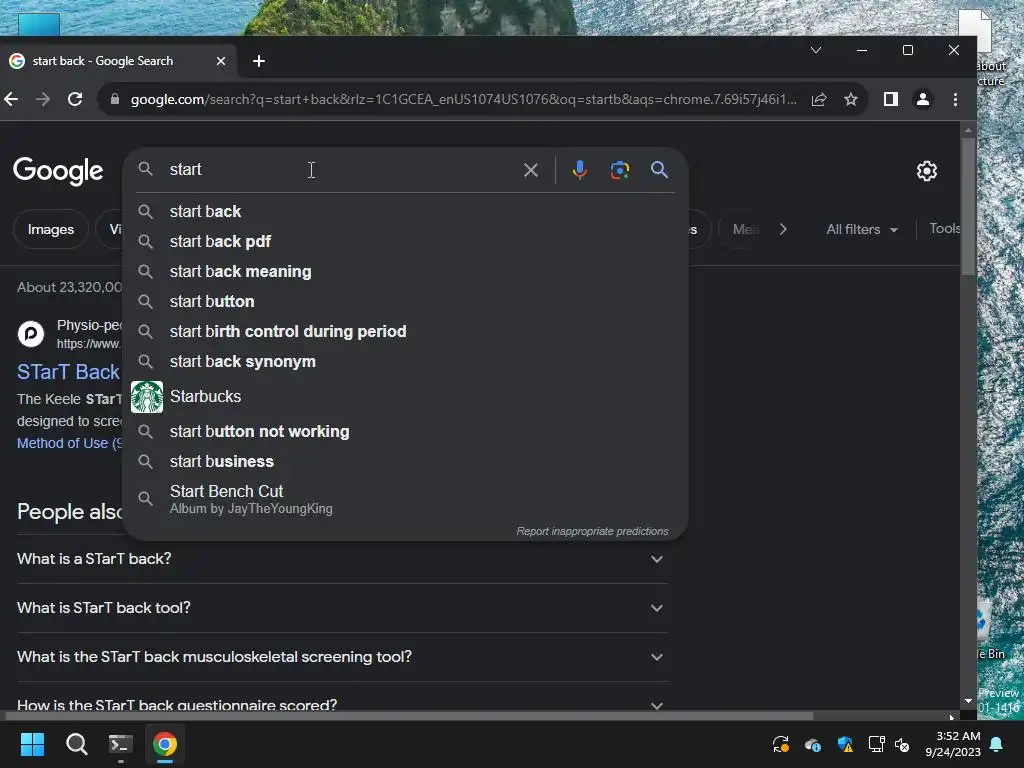Clear the search box with X icon
Screen dimensions: 1024x768
531,170
